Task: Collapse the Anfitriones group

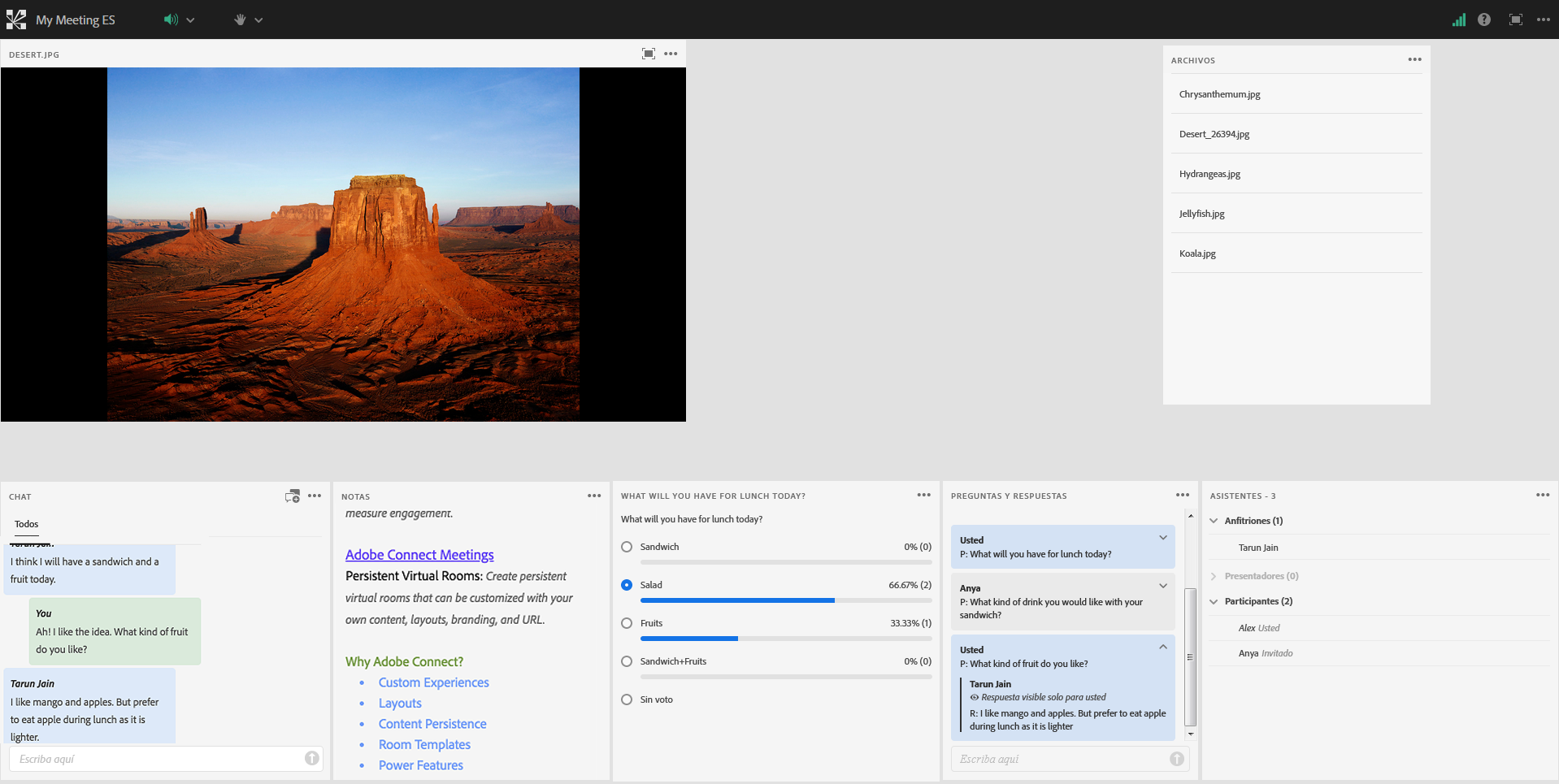Action: pyautogui.click(x=1214, y=521)
